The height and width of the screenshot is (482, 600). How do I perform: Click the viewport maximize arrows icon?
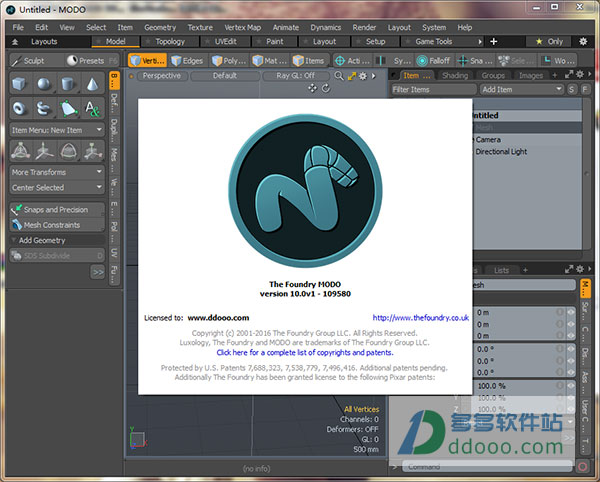click(352, 76)
